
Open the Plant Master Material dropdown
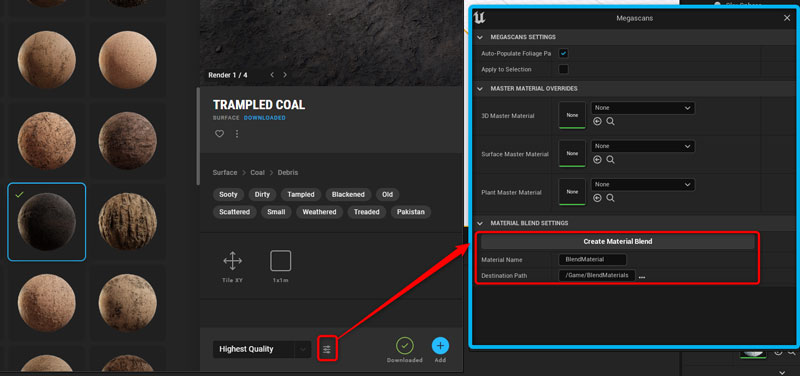[643, 184]
